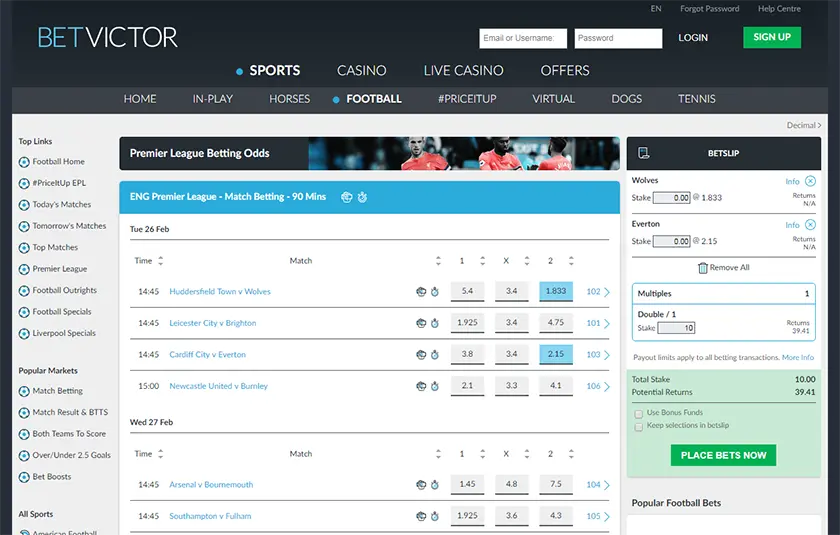This screenshot has height=535, width=840.
Task: Open the Help Centre link
Action: 779,9
